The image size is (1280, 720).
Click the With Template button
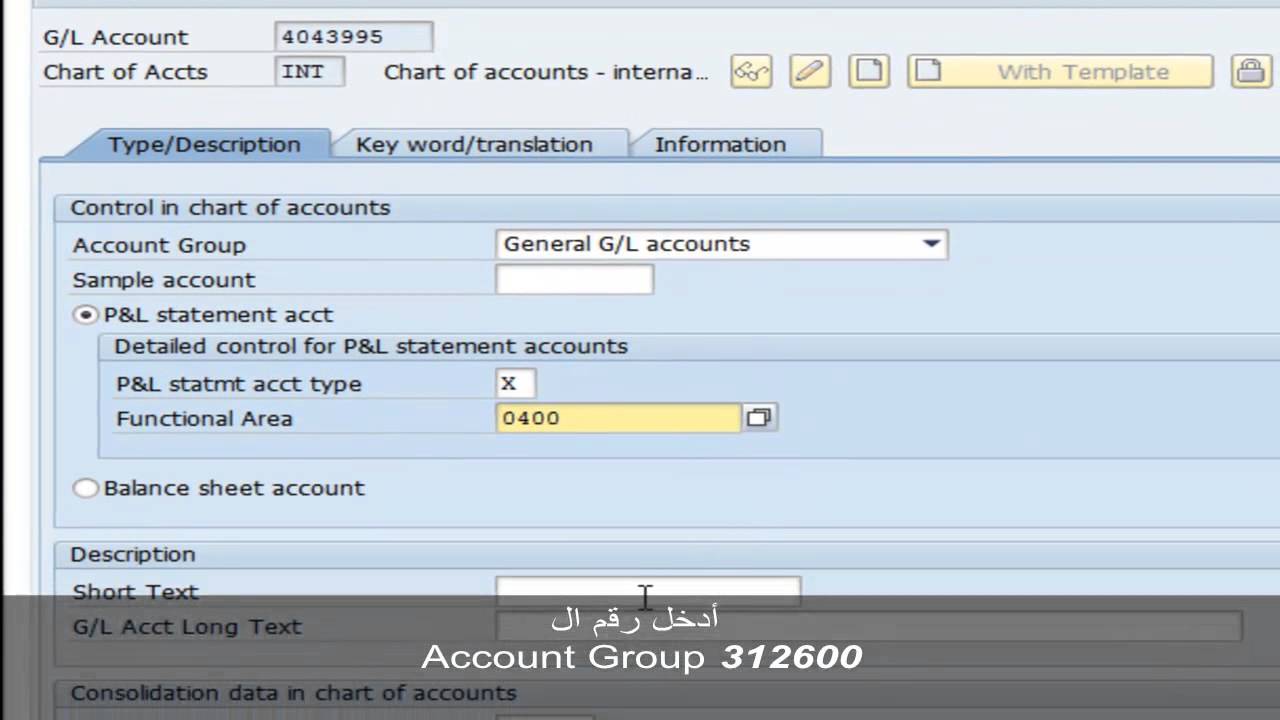click(1060, 72)
